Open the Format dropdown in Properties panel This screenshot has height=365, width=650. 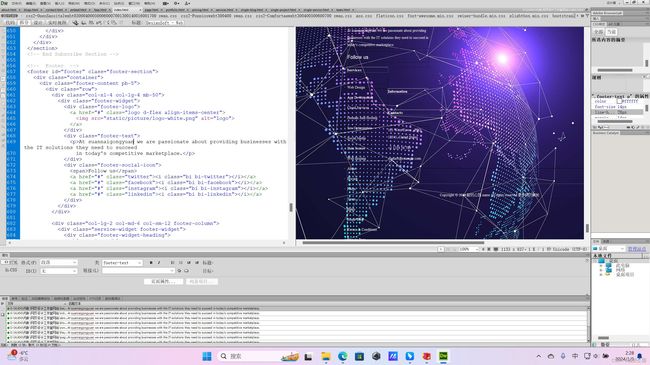(x=58, y=263)
